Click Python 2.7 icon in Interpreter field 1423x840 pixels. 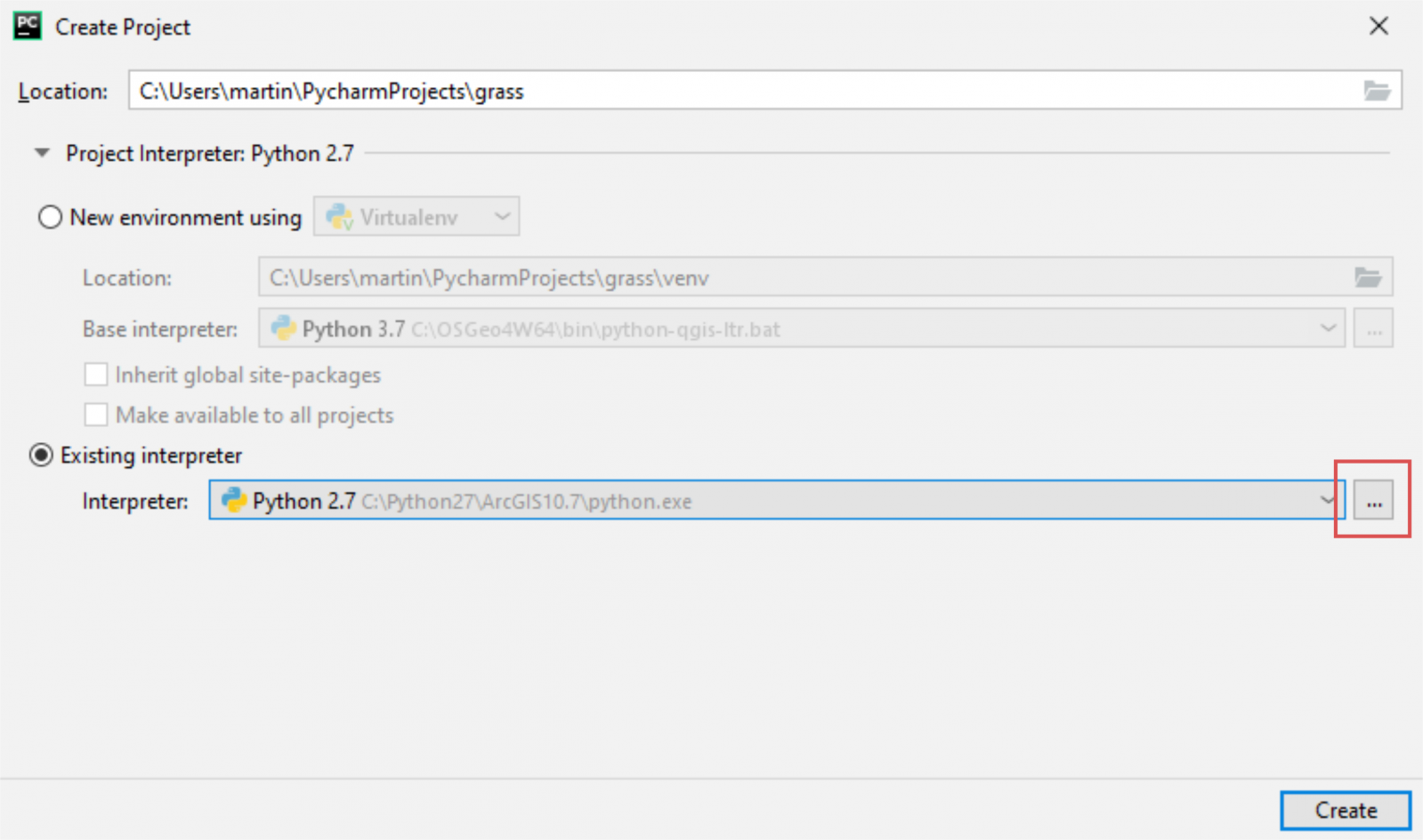(x=233, y=501)
